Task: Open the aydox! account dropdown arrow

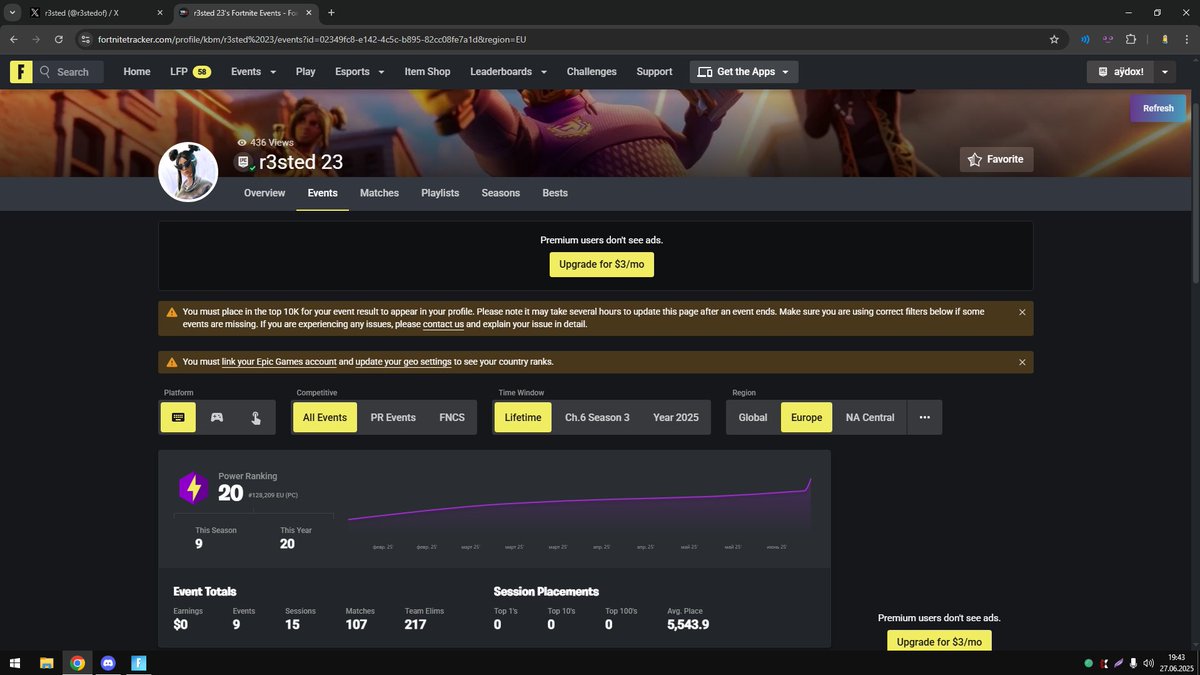Action: click(1165, 72)
